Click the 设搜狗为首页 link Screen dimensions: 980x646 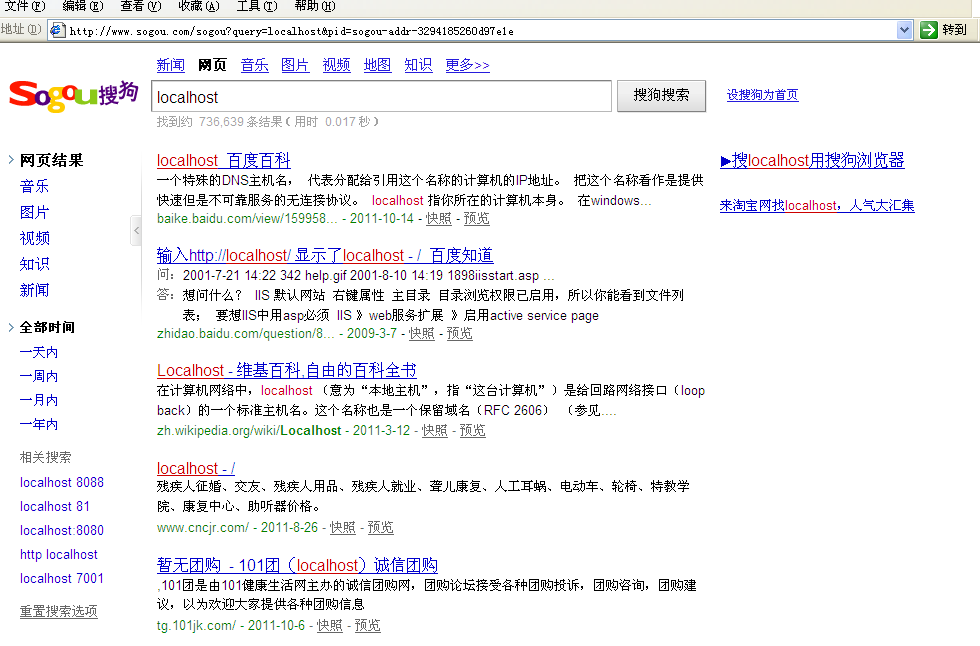coord(762,95)
